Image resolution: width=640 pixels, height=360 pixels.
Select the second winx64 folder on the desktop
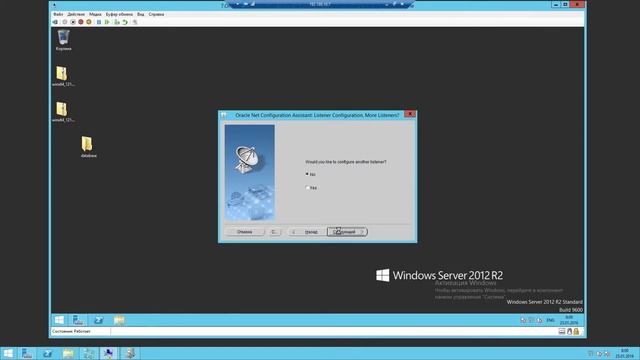pos(63,111)
